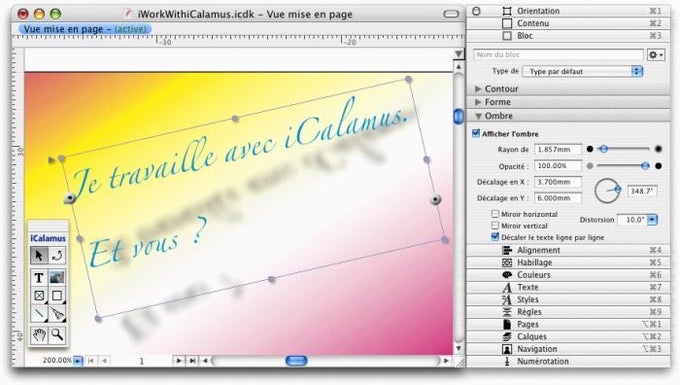Open the gear action menu button
This screenshot has width=680, height=385.
point(655,55)
